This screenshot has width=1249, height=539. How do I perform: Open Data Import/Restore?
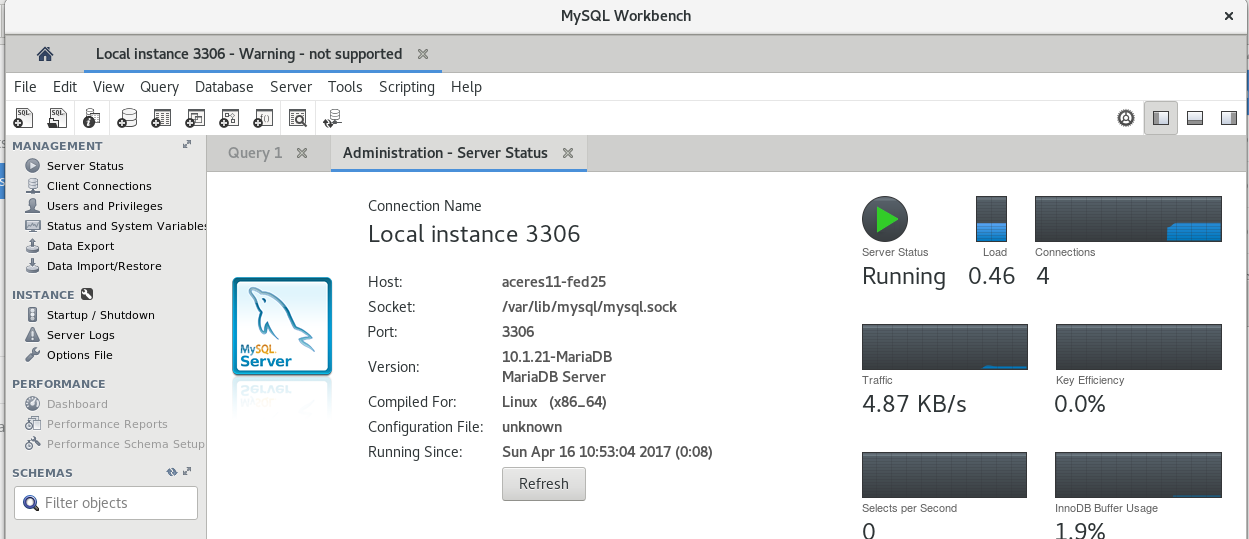(x=104, y=266)
